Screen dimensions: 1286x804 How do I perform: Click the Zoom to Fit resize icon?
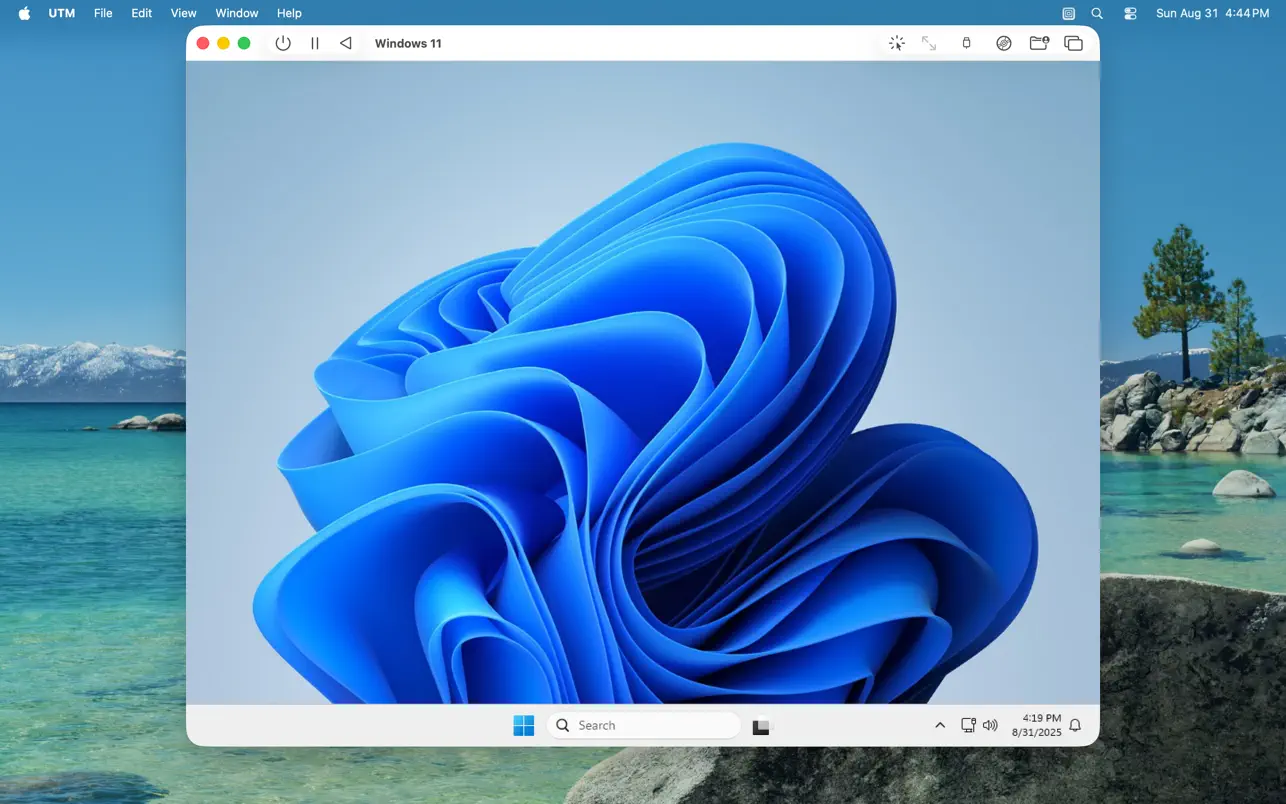929,43
